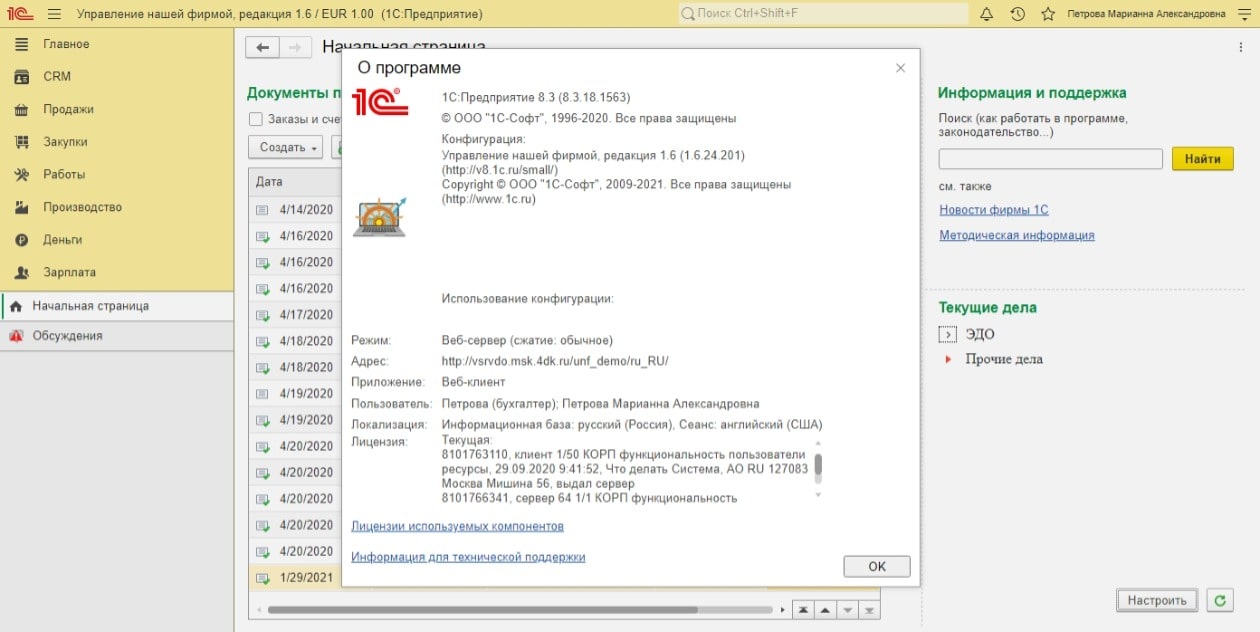Image resolution: width=1260 pixels, height=632 pixels.
Task: Select the 4/17/2020 row
Action: 295,315
